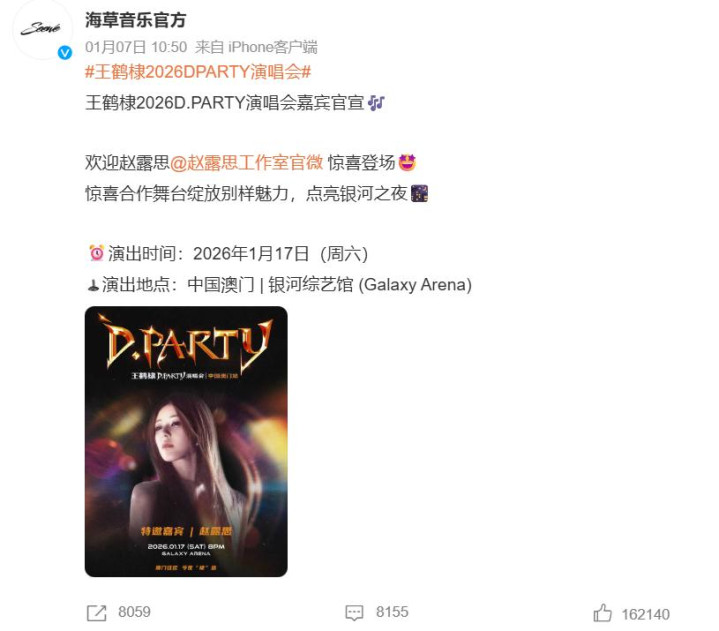Screen dimensions: 719x631
Task: Click the 来自 iPhone客户端 source text
Action: click(256, 47)
